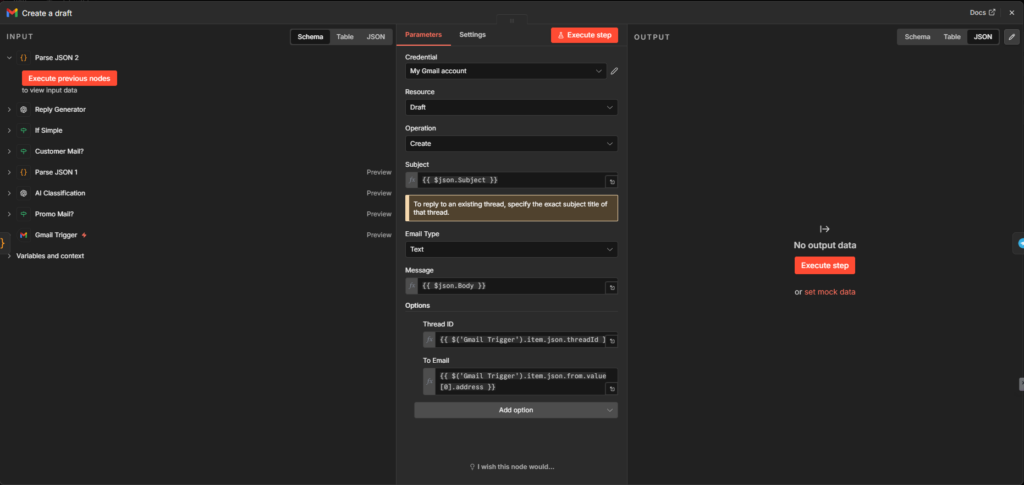Switch the output view to JSON
This screenshot has height=485, width=1024.
[x=982, y=37]
